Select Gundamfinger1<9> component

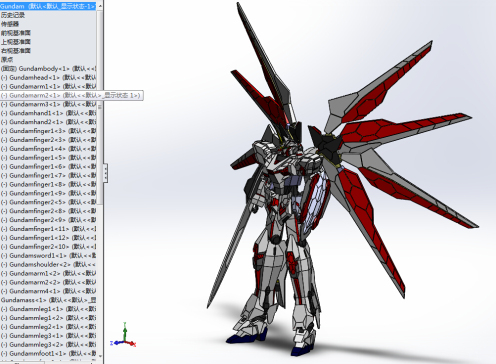click(x=48, y=193)
